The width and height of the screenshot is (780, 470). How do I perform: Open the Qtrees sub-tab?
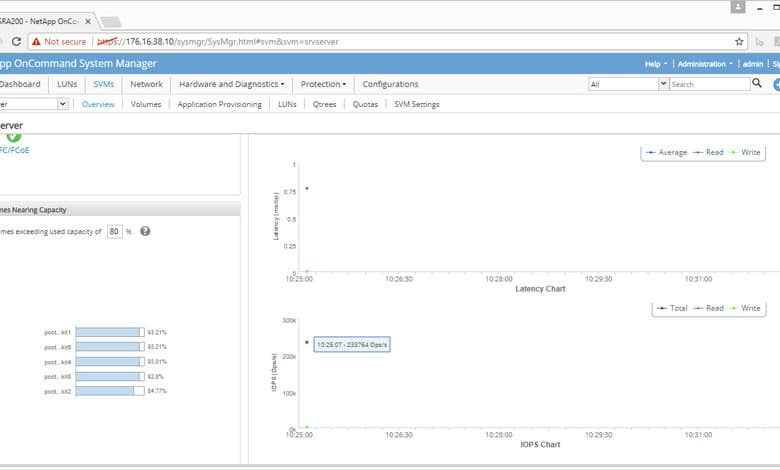coord(324,104)
